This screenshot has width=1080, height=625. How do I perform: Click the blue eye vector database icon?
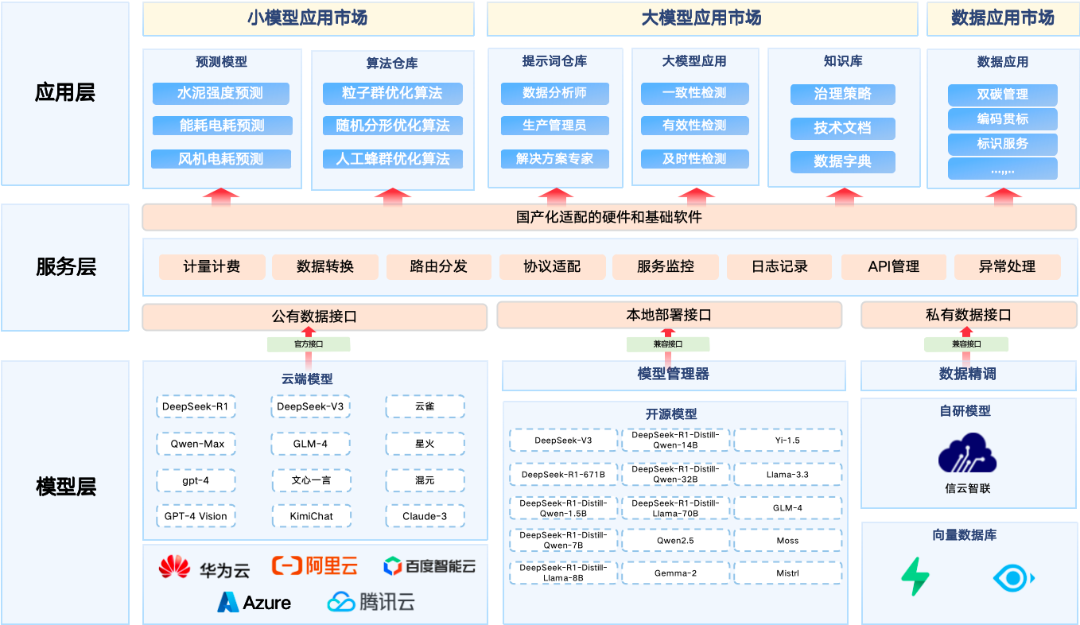1013,578
